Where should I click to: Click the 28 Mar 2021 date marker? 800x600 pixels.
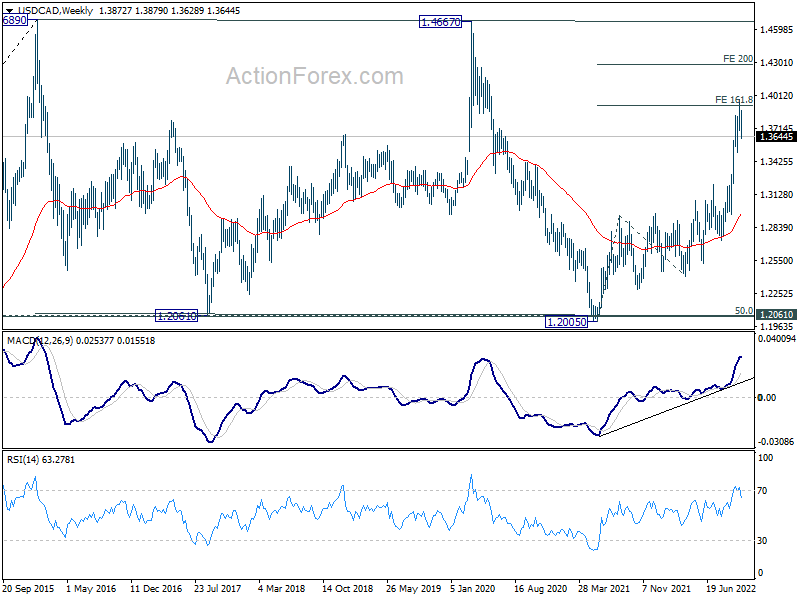(x=604, y=588)
